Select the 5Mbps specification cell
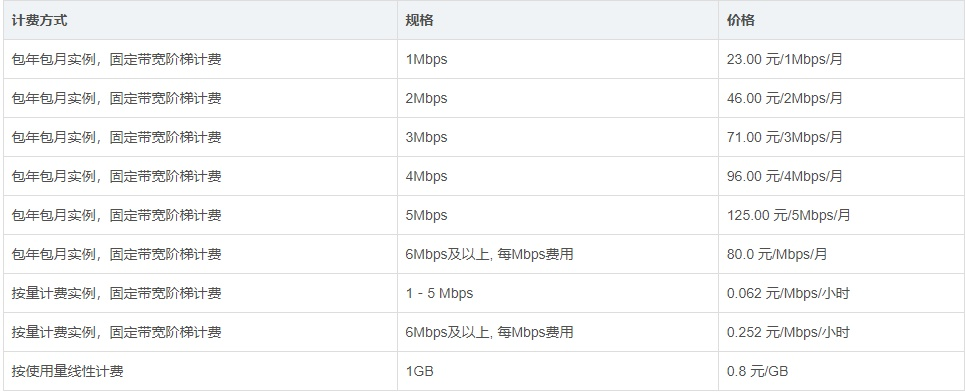Image resolution: width=965 pixels, height=392 pixels. [x=558, y=215]
